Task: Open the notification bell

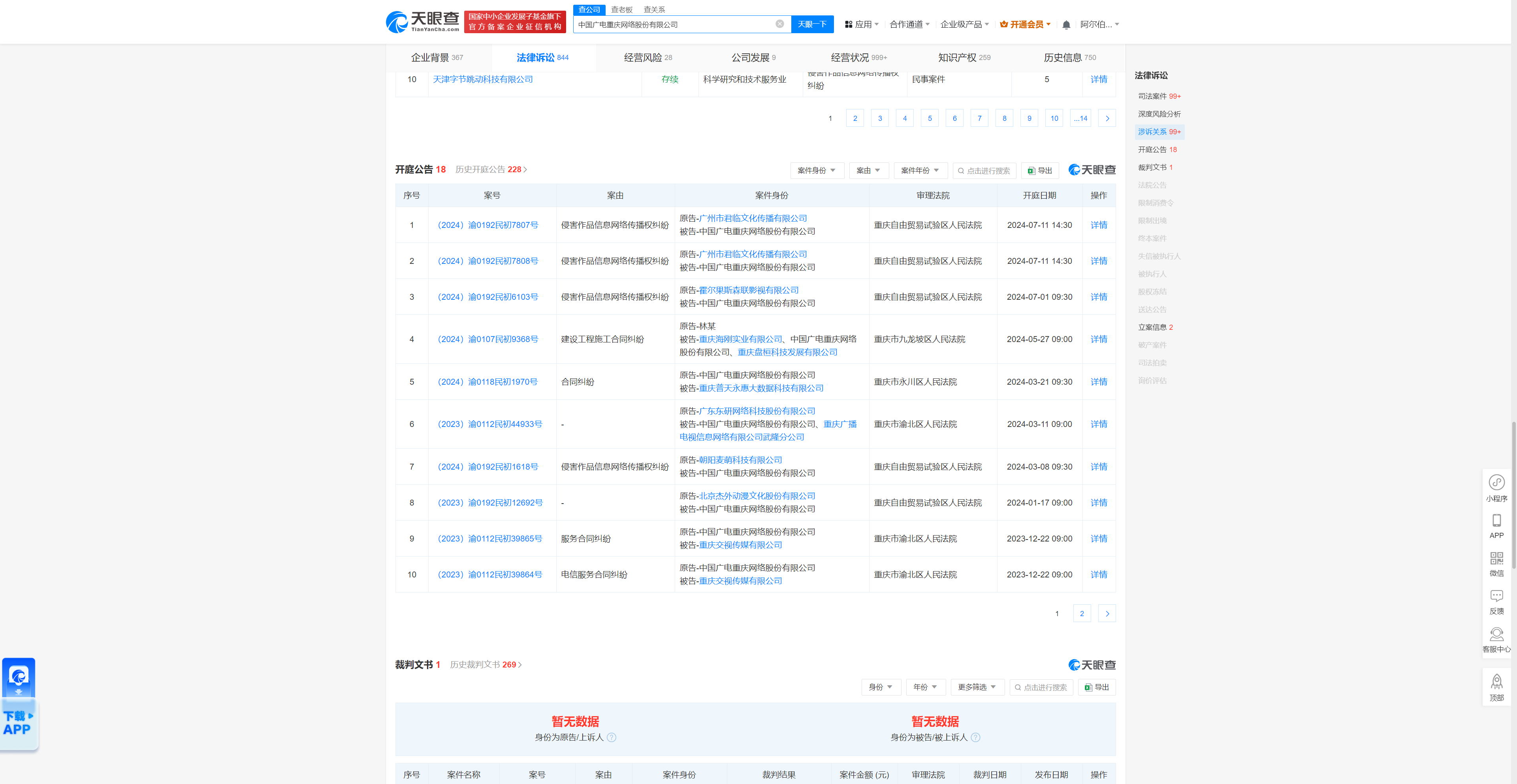Action: click(x=1066, y=25)
